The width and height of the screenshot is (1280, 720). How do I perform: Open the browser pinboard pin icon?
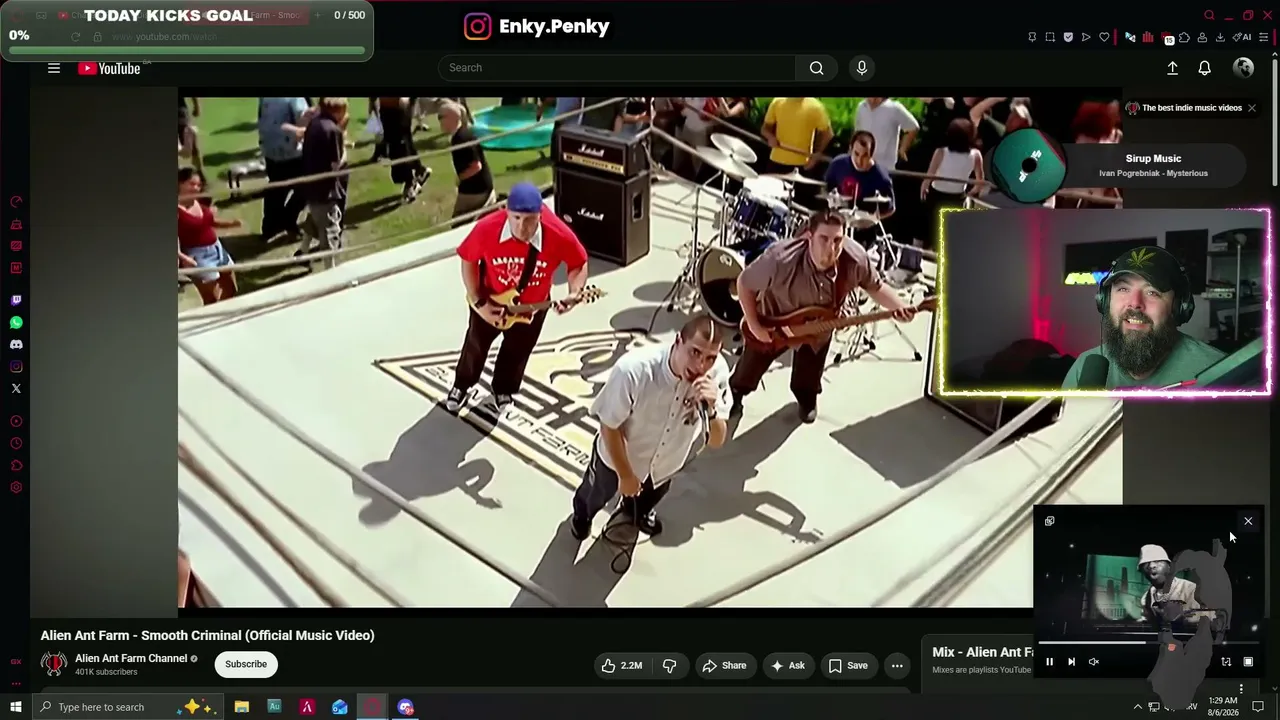1032,37
